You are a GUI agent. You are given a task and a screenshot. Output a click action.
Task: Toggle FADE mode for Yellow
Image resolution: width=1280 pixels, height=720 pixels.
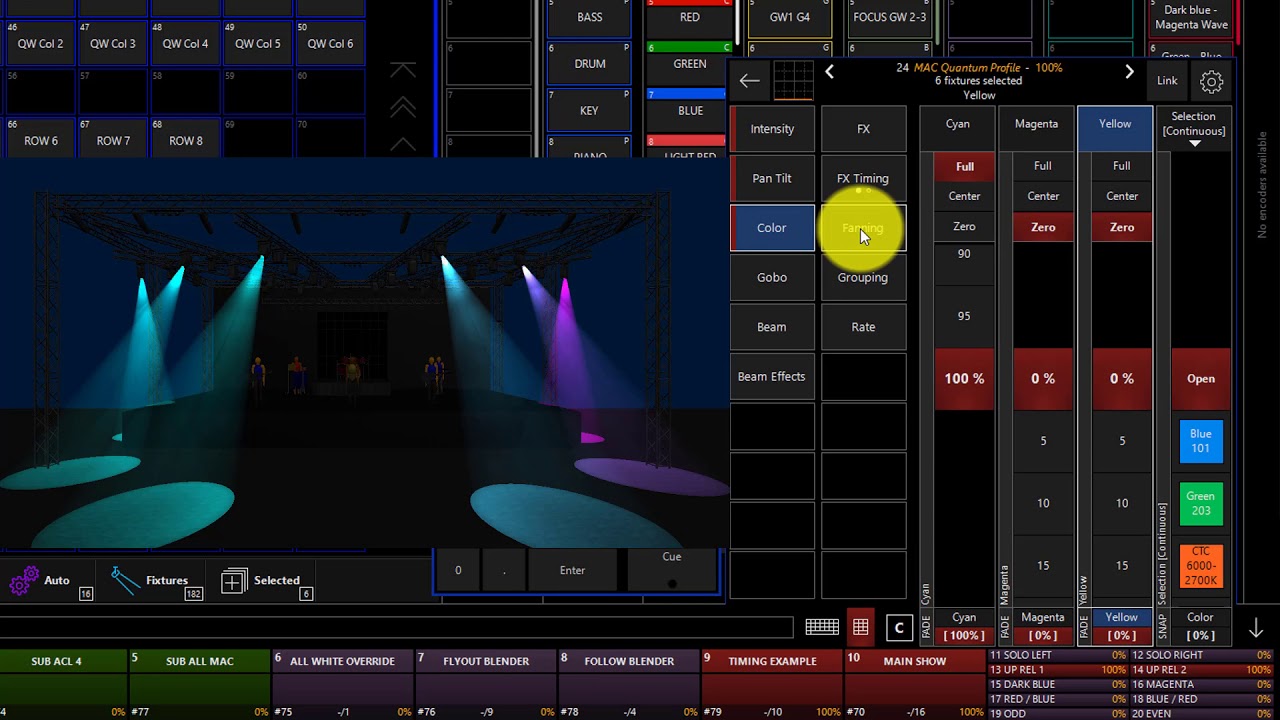click(x=1084, y=627)
